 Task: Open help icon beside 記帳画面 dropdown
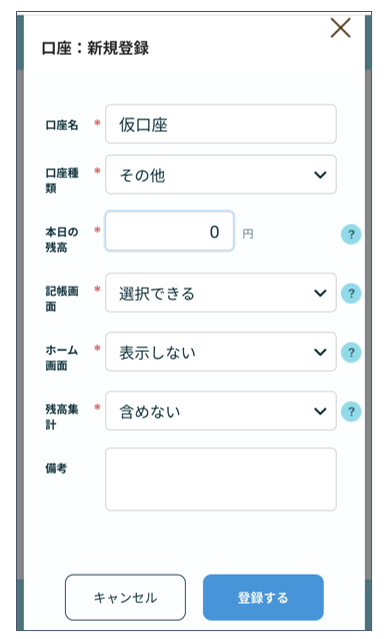pos(351,293)
